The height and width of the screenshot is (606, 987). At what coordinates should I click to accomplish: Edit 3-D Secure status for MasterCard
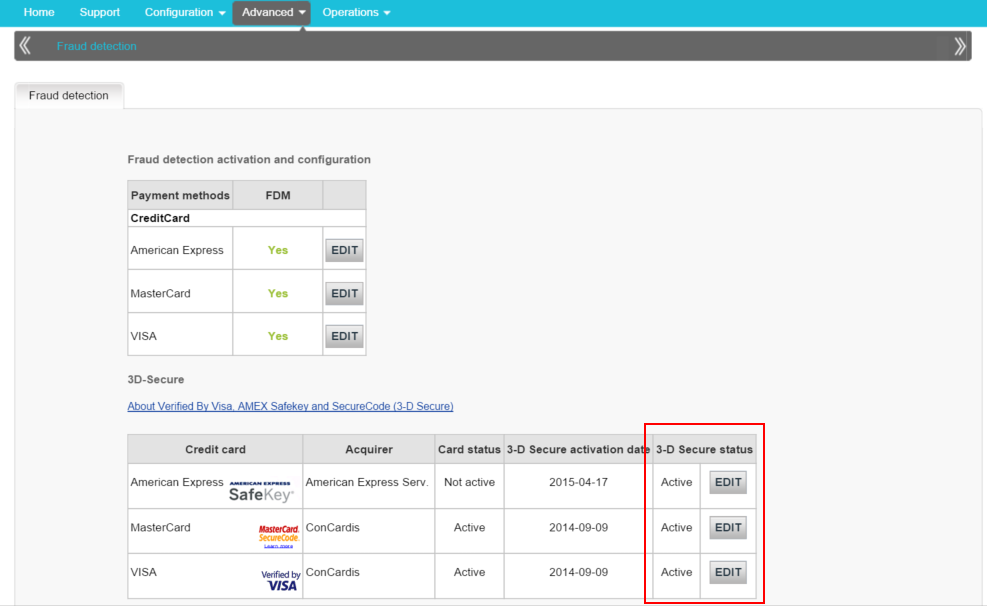click(x=728, y=528)
